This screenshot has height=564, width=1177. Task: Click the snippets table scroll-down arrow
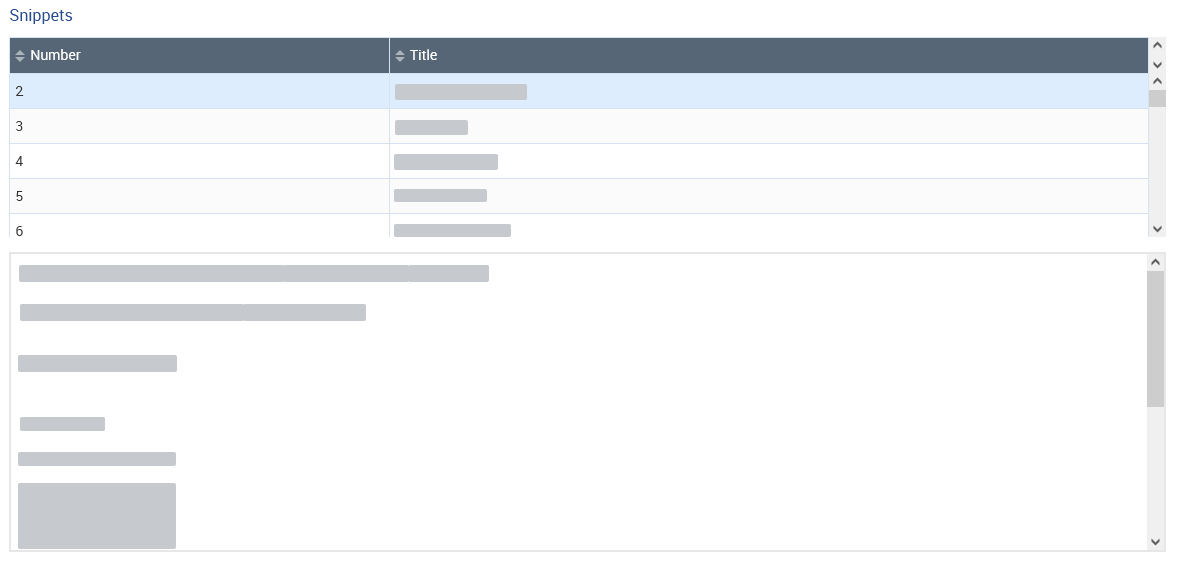coord(1158,229)
